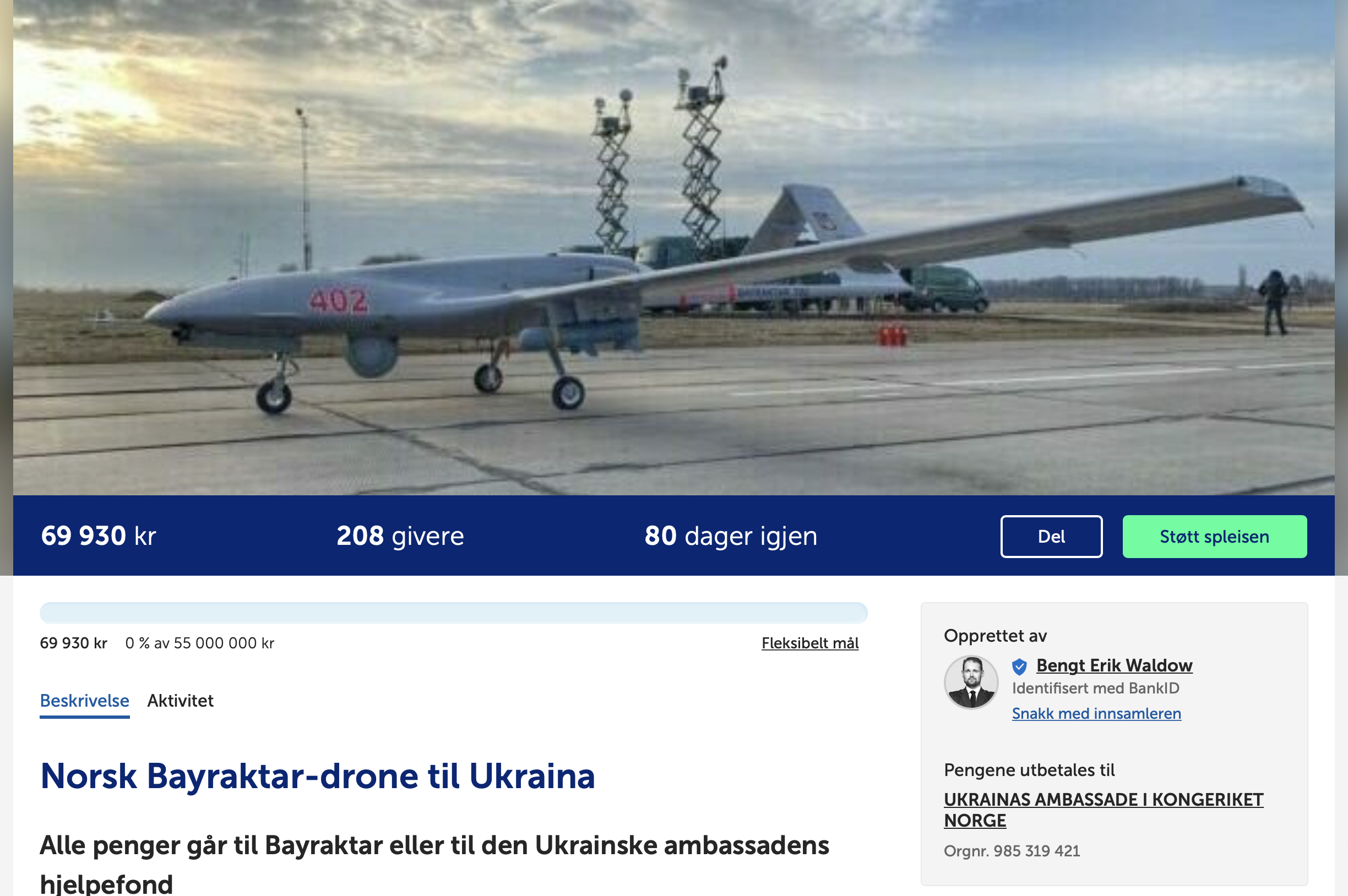Click the Del share button
The height and width of the screenshot is (896, 1348).
(x=1051, y=537)
